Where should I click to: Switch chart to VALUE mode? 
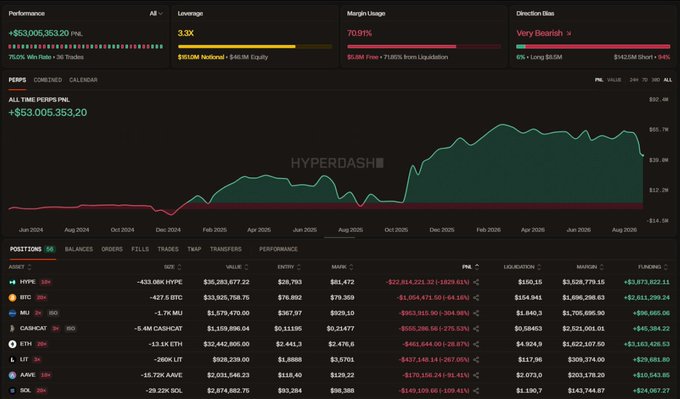tap(614, 80)
